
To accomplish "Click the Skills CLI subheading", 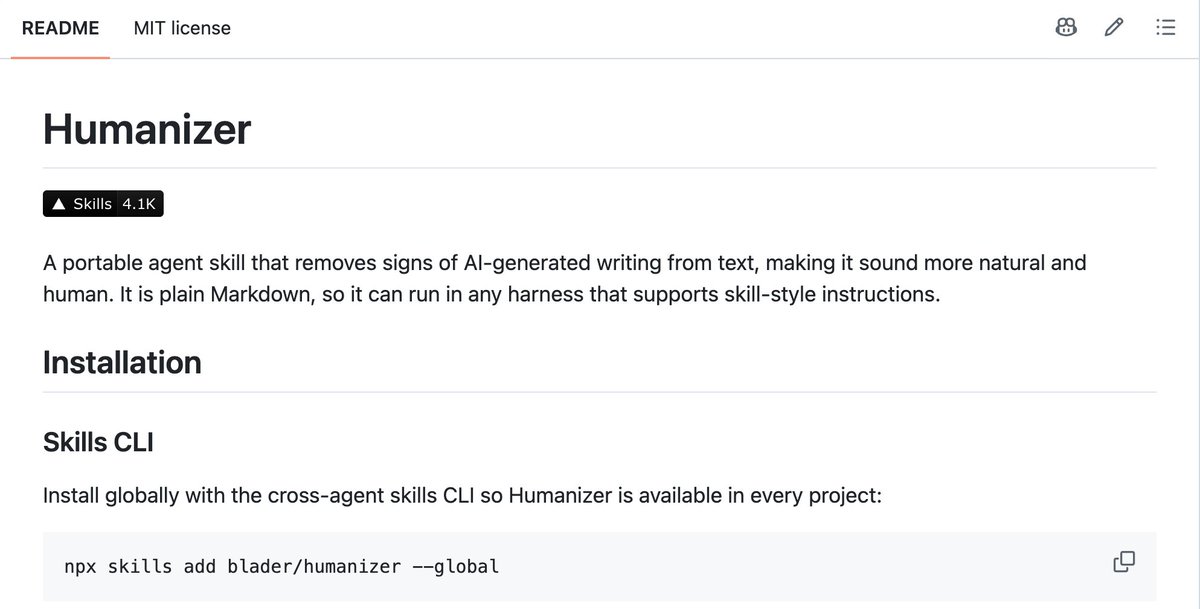I will [98, 441].
